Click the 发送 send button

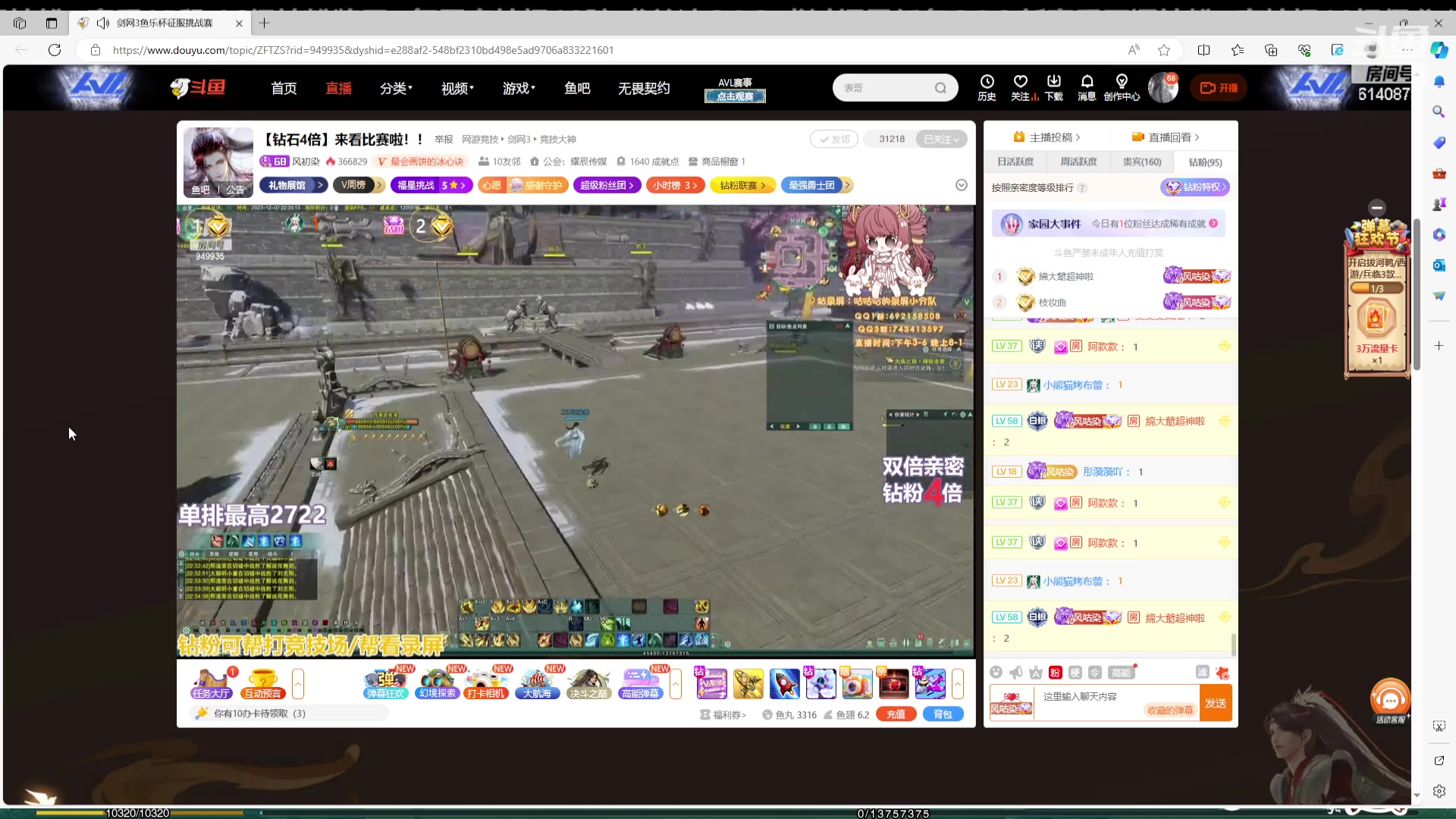click(x=1215, y=703)
